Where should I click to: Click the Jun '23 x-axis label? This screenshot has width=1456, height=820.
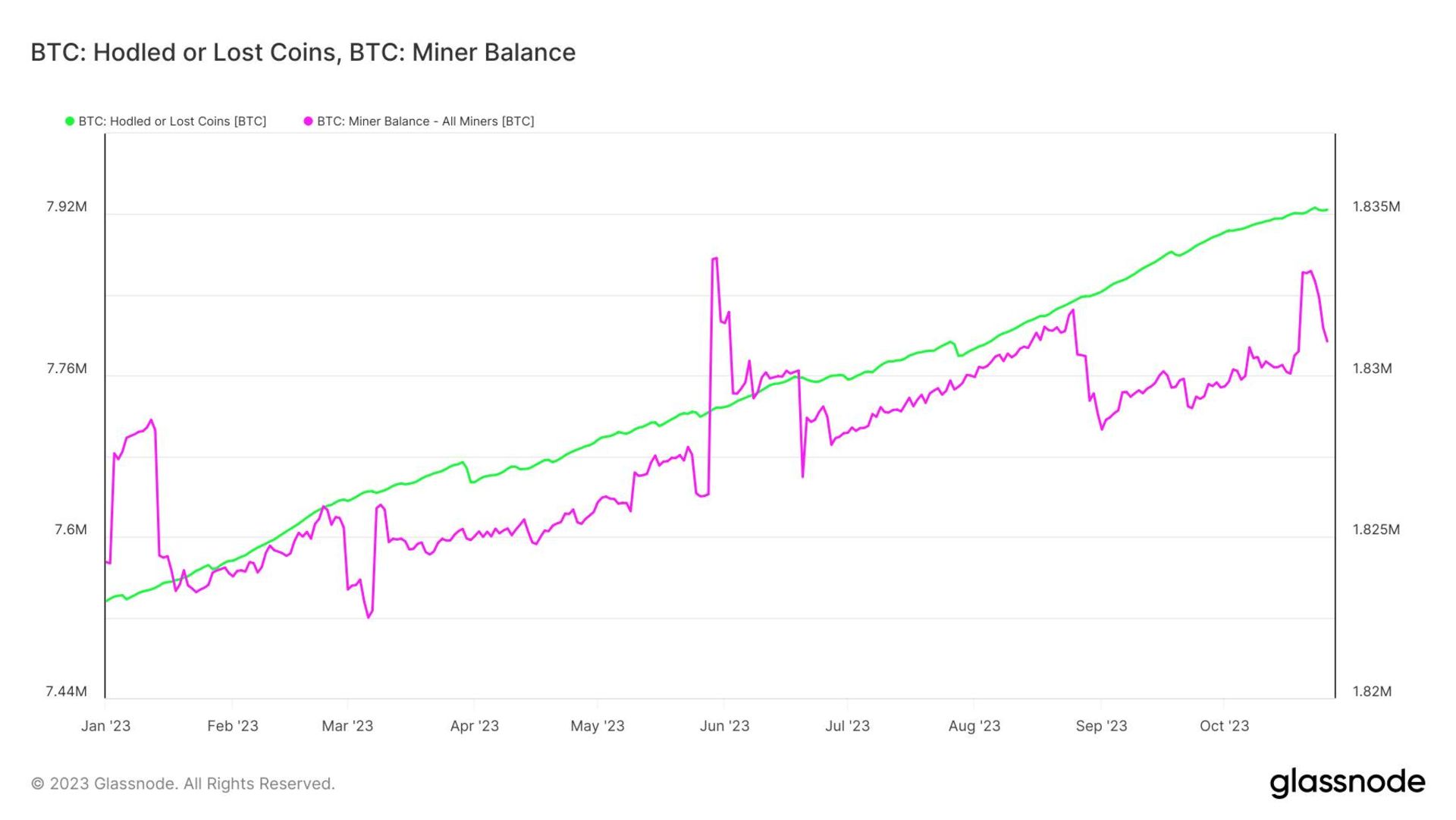[x=724, y=726]
